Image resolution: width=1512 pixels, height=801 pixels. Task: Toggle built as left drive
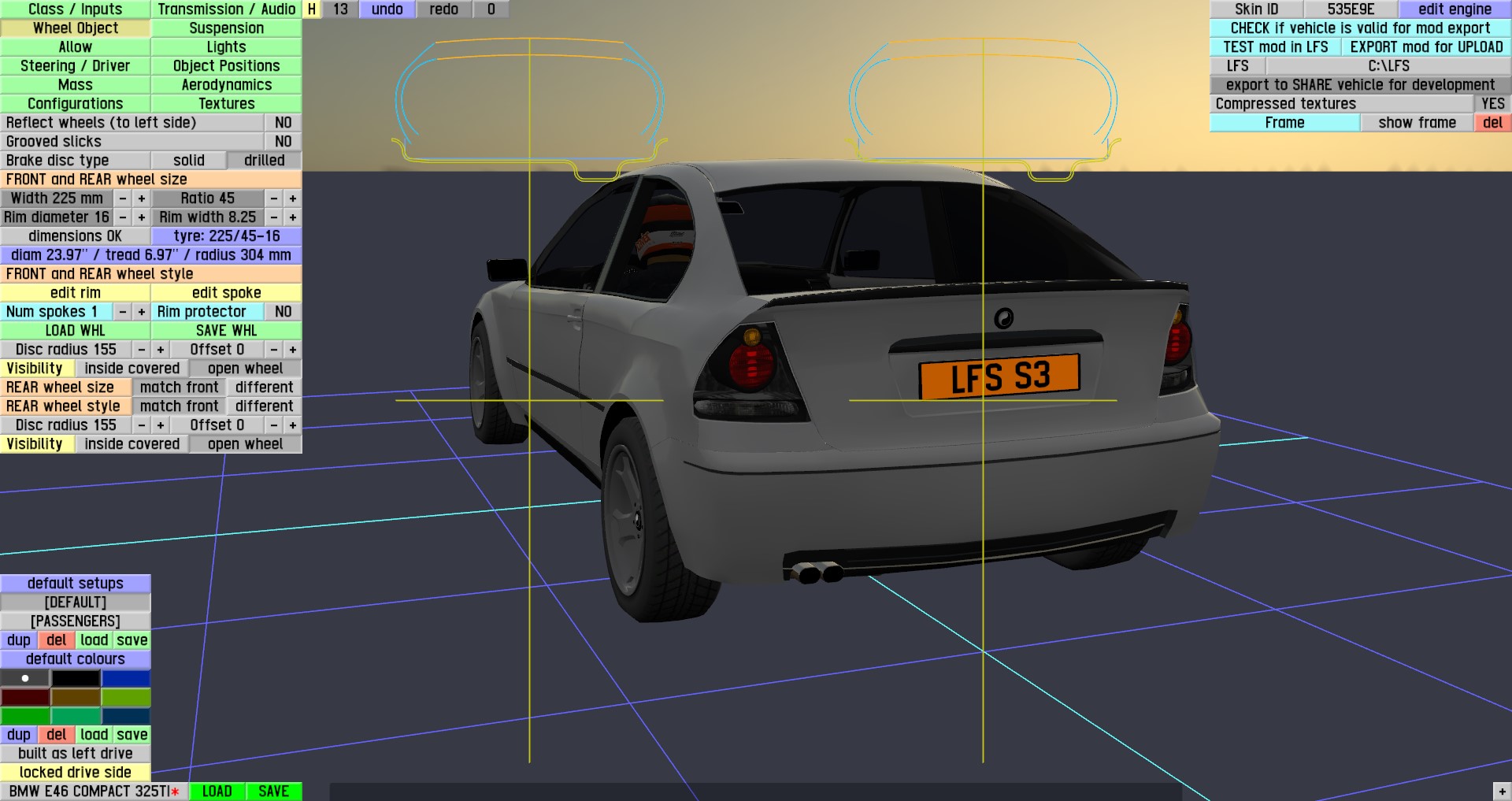pos(75,754)
